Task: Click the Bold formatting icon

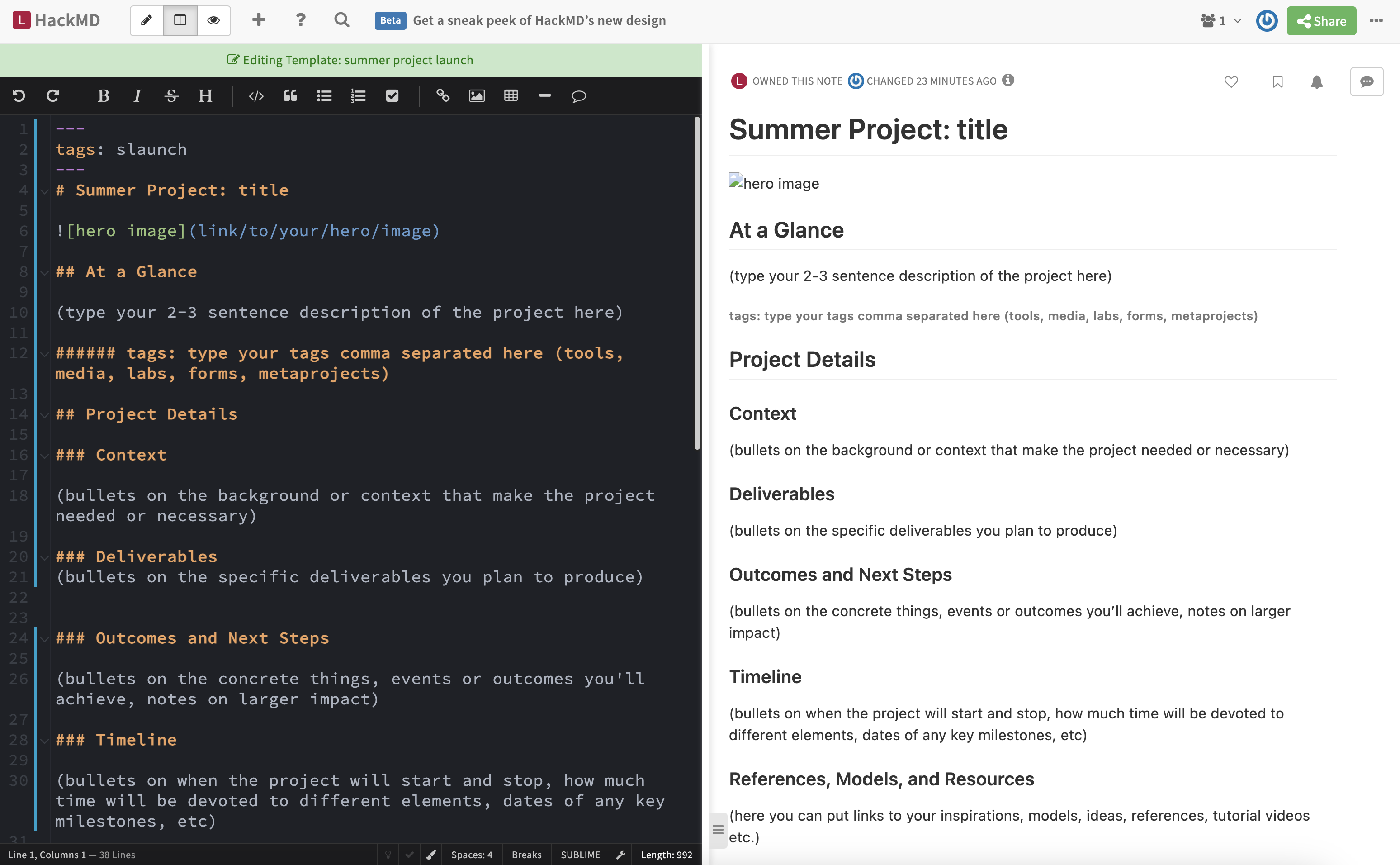Action: (104, 95)
